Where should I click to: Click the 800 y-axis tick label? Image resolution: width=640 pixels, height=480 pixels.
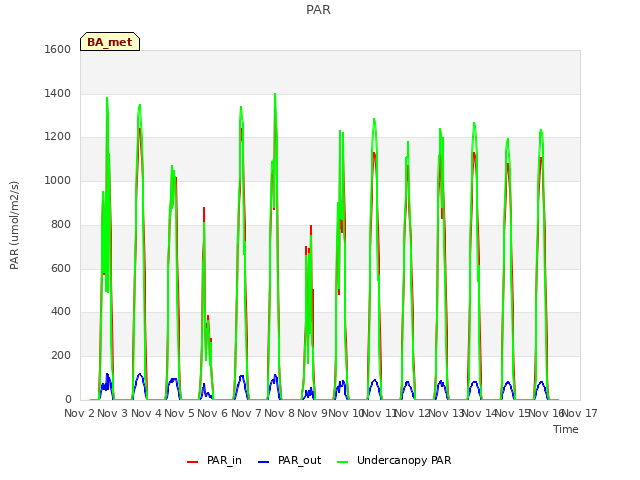pos(61,224)
